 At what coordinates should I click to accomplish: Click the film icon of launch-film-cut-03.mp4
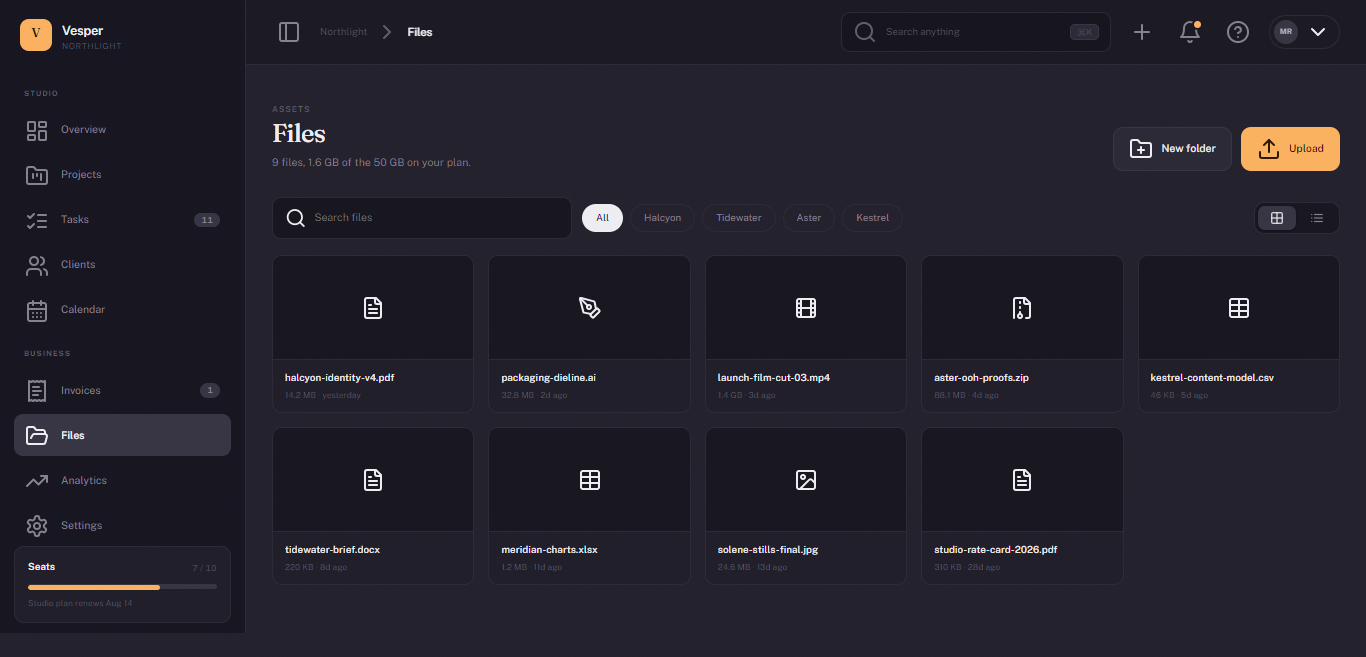coord(806,308)
